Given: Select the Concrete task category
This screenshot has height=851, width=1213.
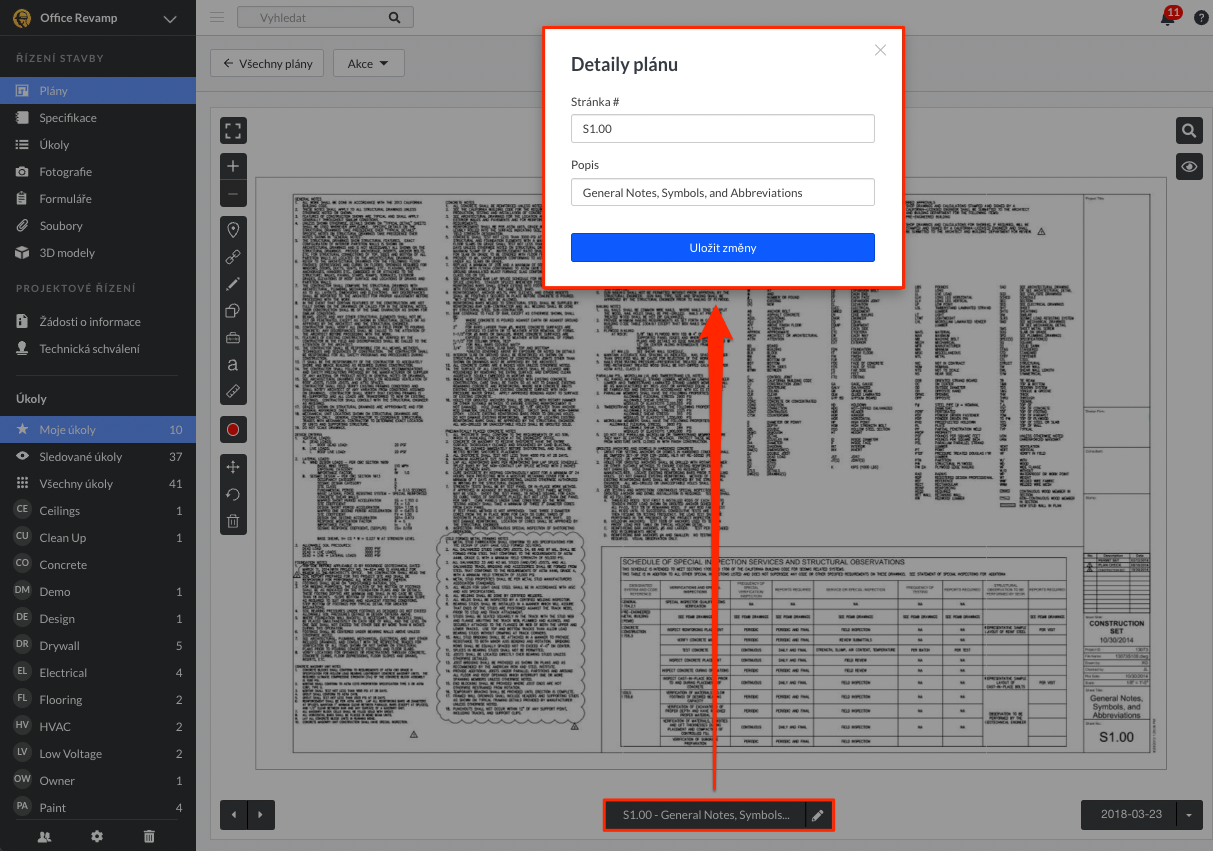Looking at the screenshot, I should [x=98, y=564].
